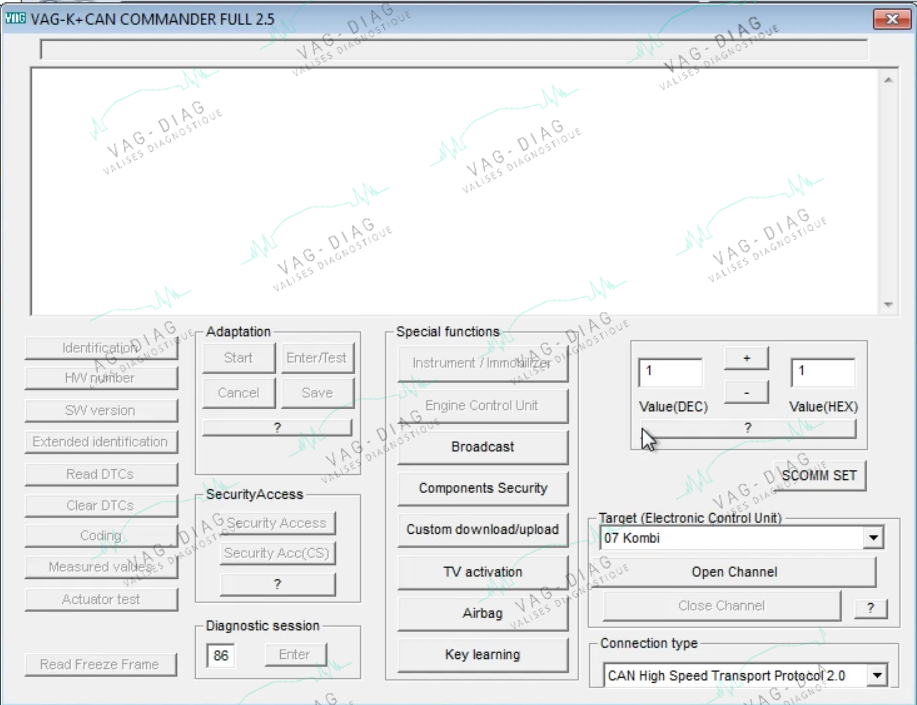Click the plus increment button
This screenshot has width=917, height=705.
click(746, 358)
